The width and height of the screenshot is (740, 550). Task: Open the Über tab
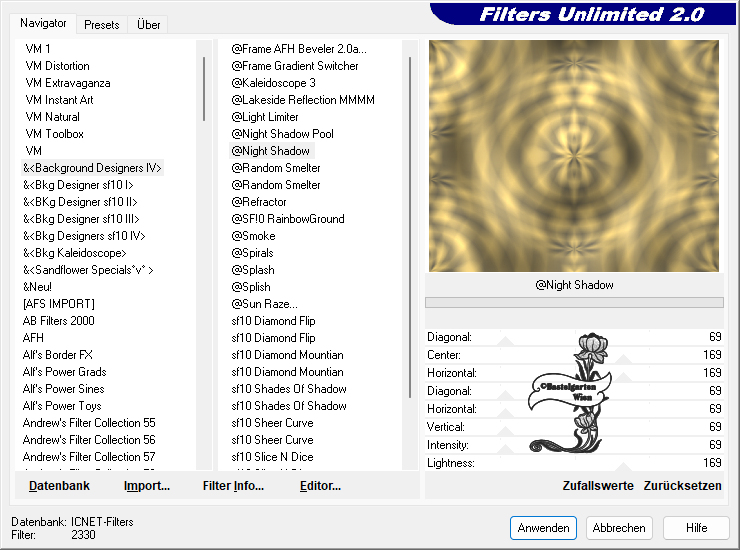148,24
